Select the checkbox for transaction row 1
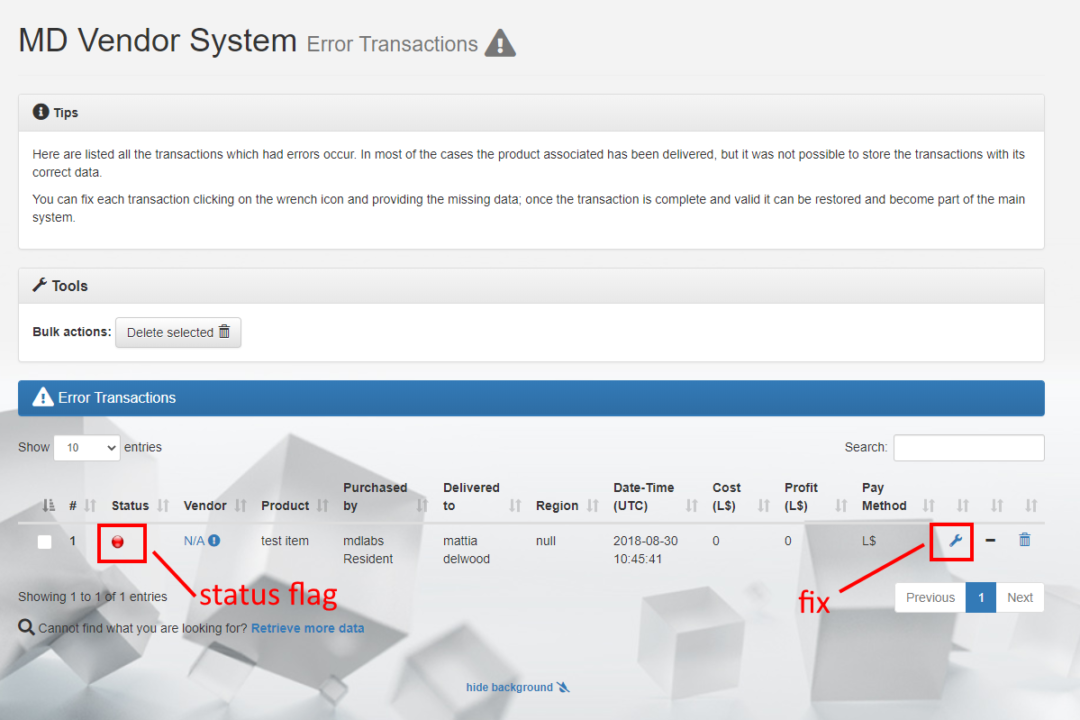1080x720 pixels. [x=44, y=540]
